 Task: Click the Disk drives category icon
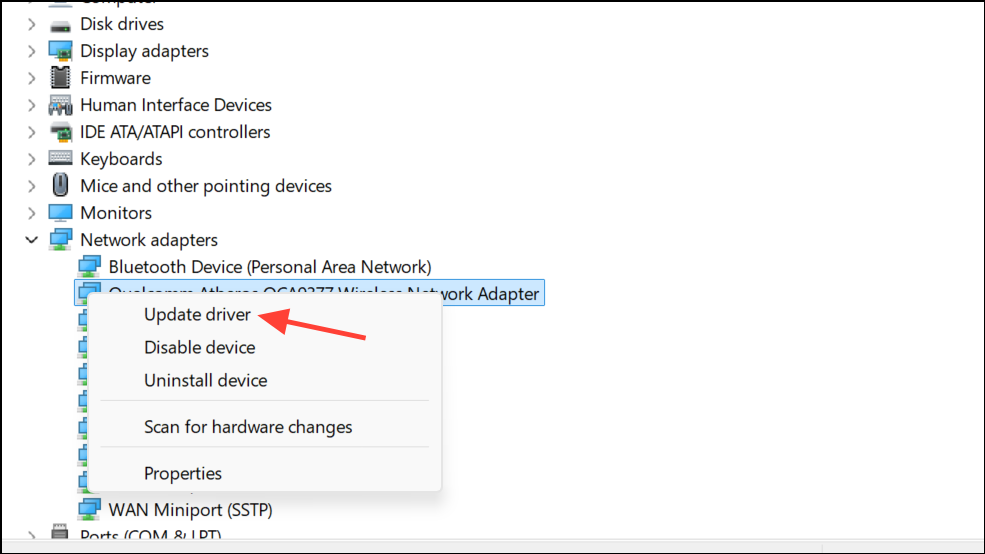[x=61, y=24]
